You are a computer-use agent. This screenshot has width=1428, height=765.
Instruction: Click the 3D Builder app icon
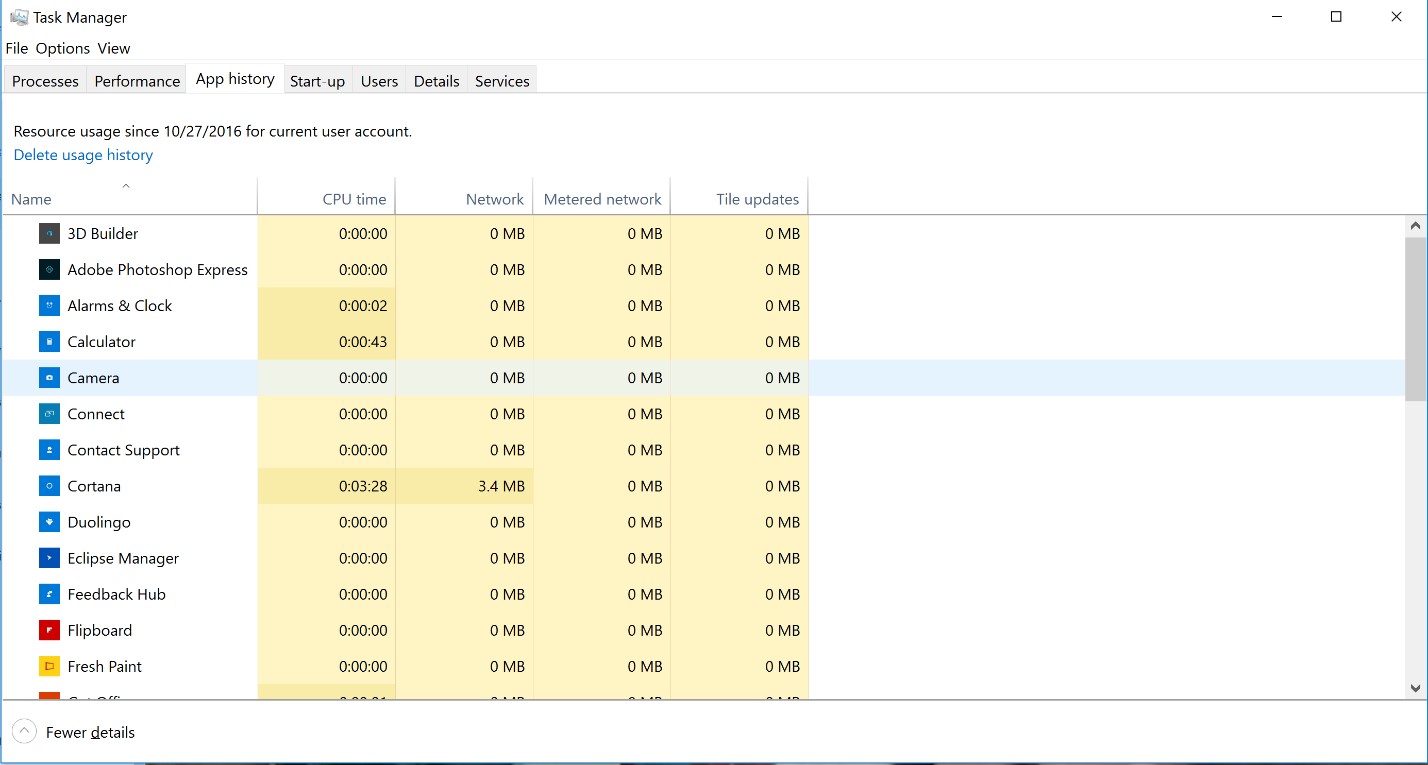49,233
